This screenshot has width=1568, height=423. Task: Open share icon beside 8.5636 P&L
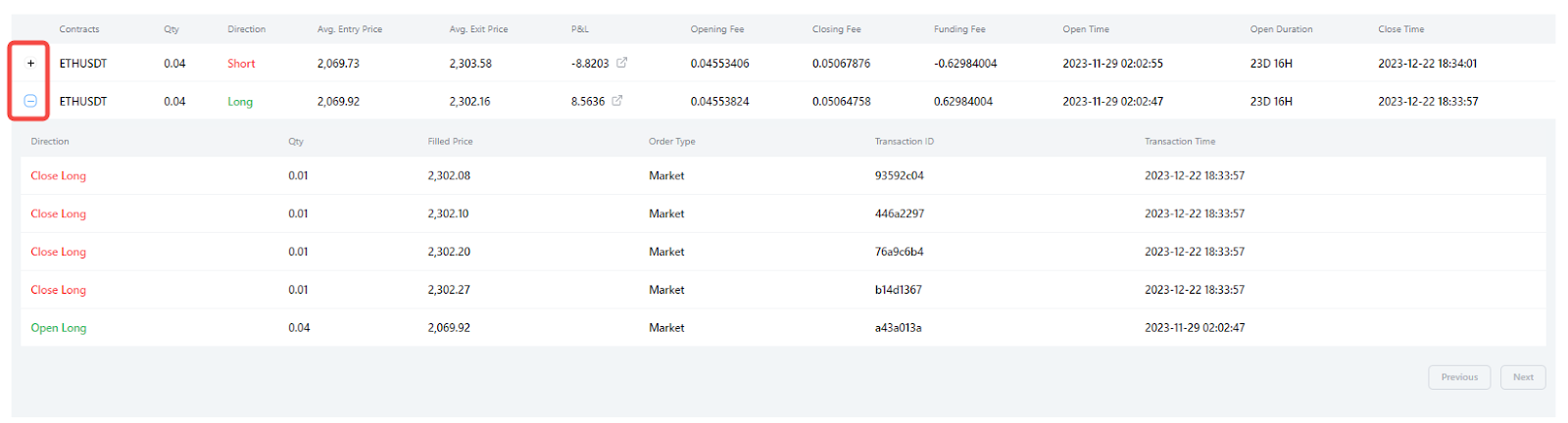(616, 101)
